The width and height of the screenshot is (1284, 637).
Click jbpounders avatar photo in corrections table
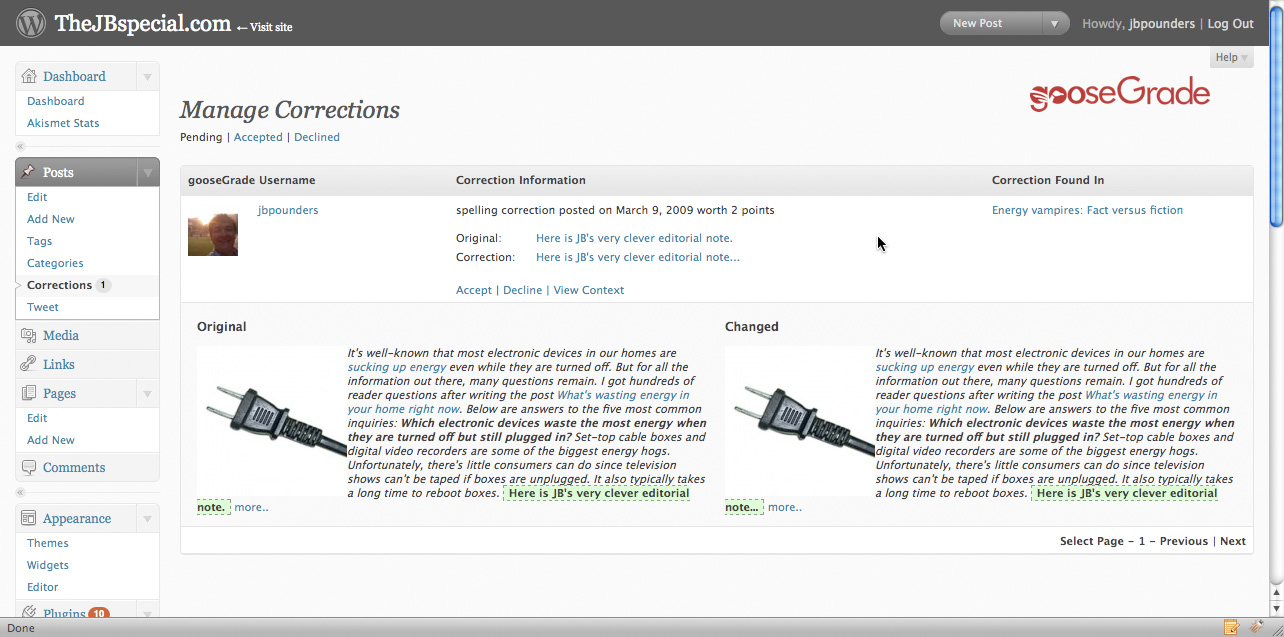(x=213, y=233)
